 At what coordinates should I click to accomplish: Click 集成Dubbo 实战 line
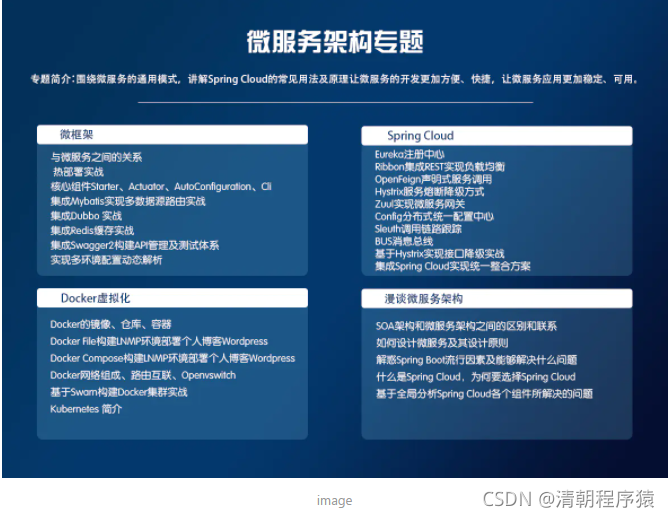pyautogui.click(x=86, y=216)
